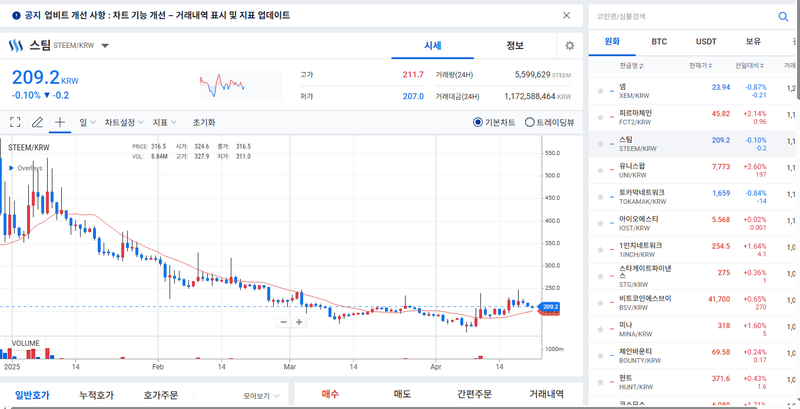Open the 누적호가 tab
The height and width of the screenshot is (409, 800).
tap(96, 395)
